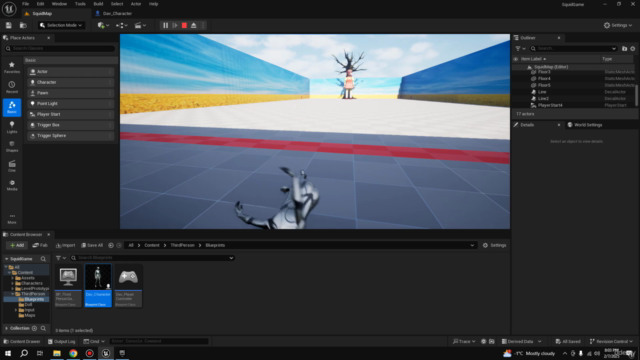Stop the running play session

[x=184, y=25]
